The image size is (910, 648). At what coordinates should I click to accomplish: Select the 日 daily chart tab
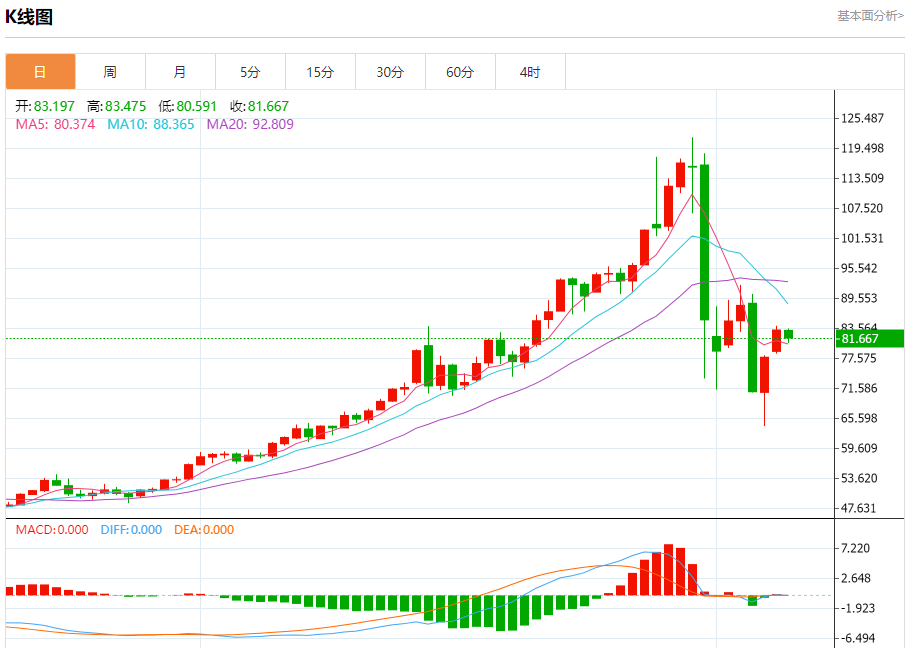[40, 72]
